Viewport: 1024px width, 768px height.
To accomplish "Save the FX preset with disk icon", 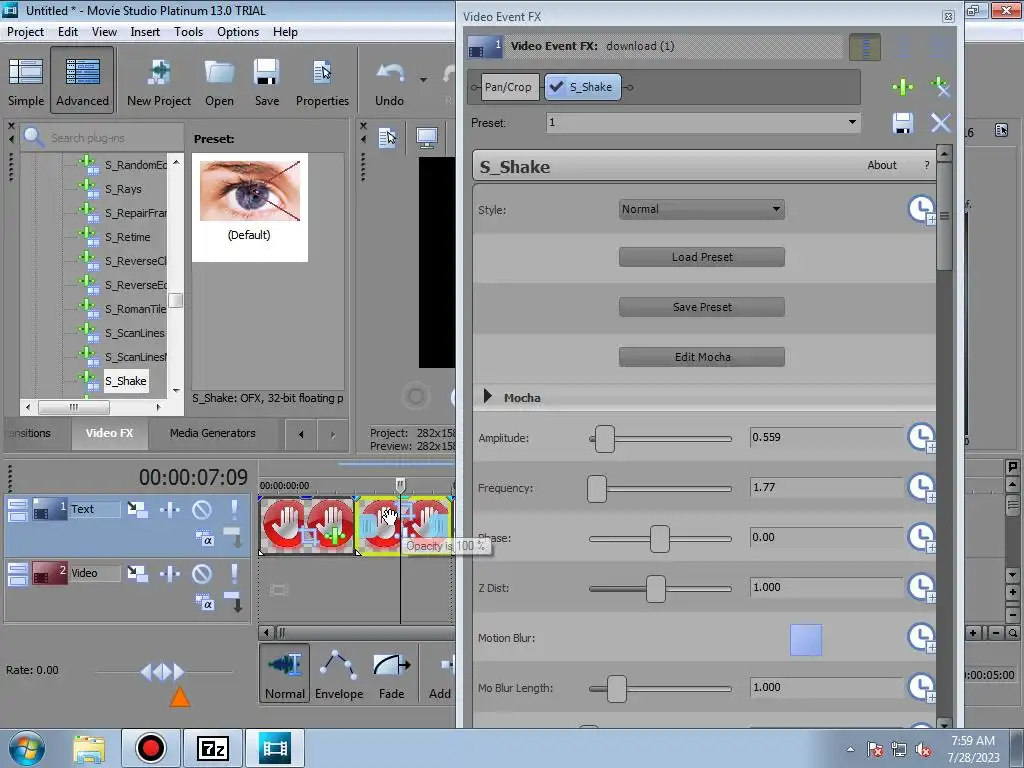I will [x=903, y=123].
